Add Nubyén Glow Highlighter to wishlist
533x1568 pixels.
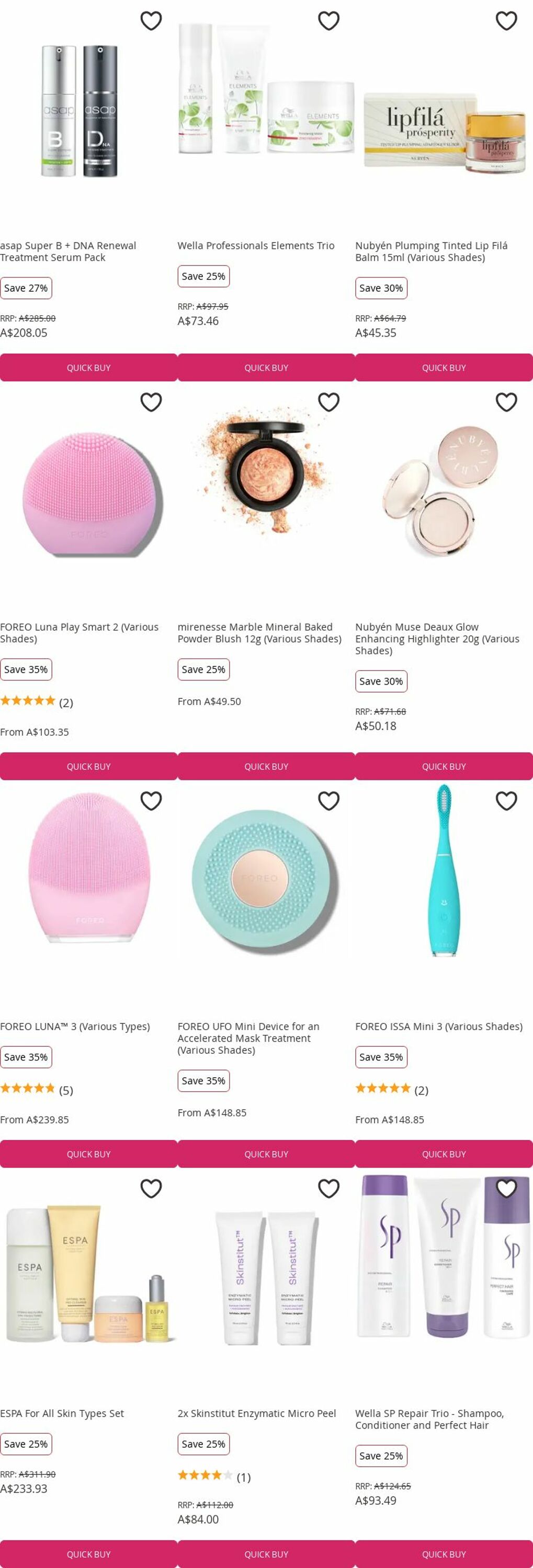[x=506, y=402]
